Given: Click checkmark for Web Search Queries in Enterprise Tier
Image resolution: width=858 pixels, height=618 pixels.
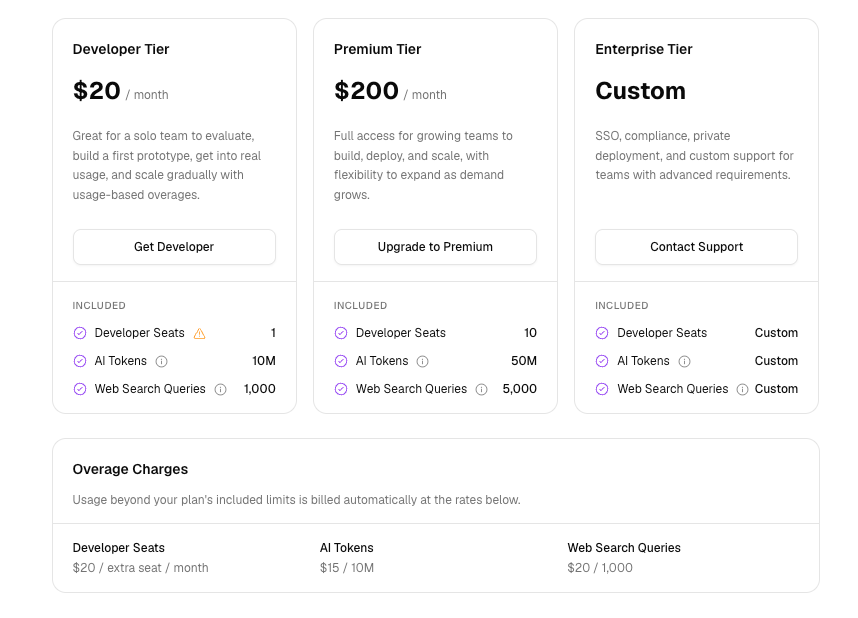Looking at the screenshot, I should click(x=602, y=389).
